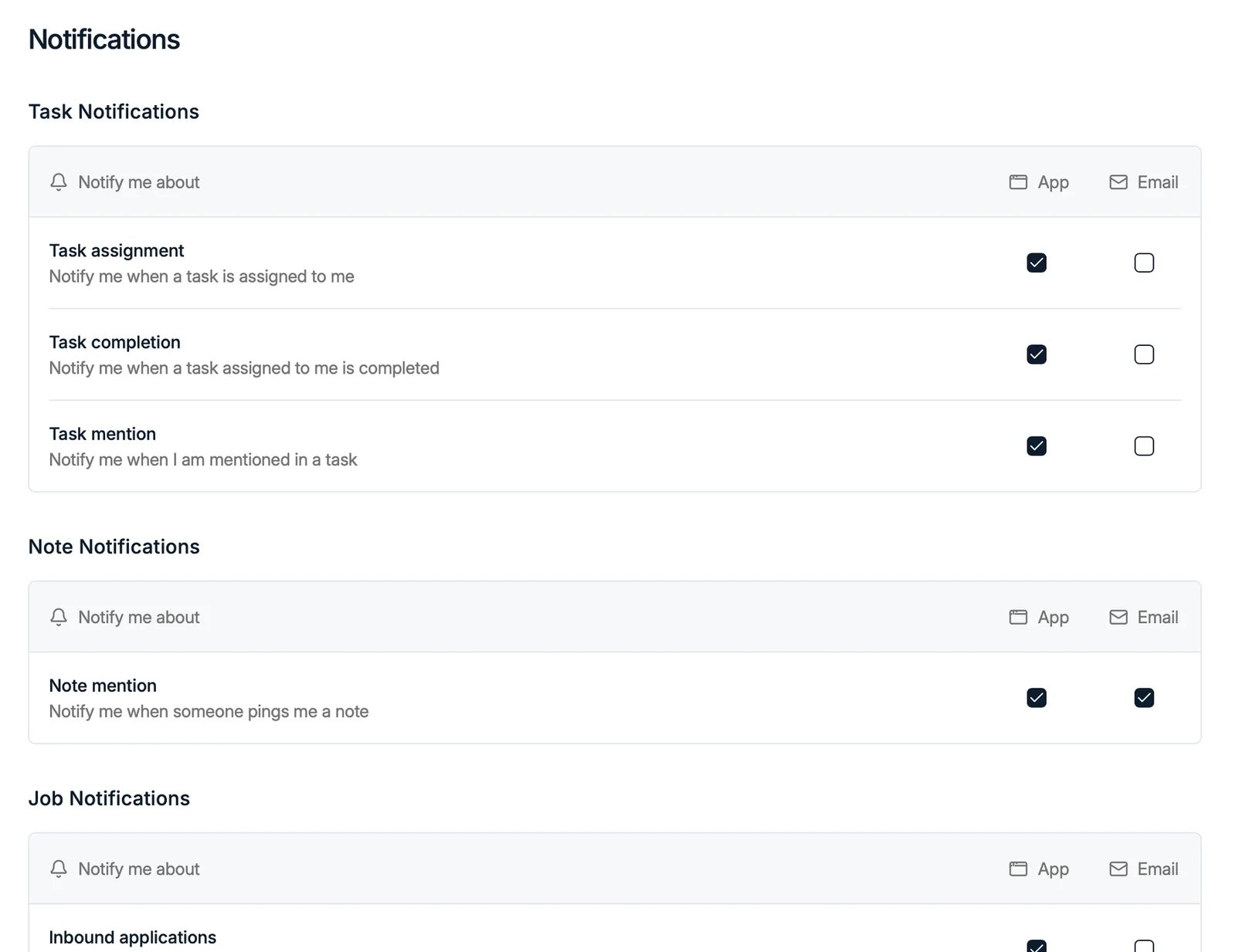The image size is (1236, 952).
Task: Click the App window icon in Note Notifications header
Action: 1018,617
